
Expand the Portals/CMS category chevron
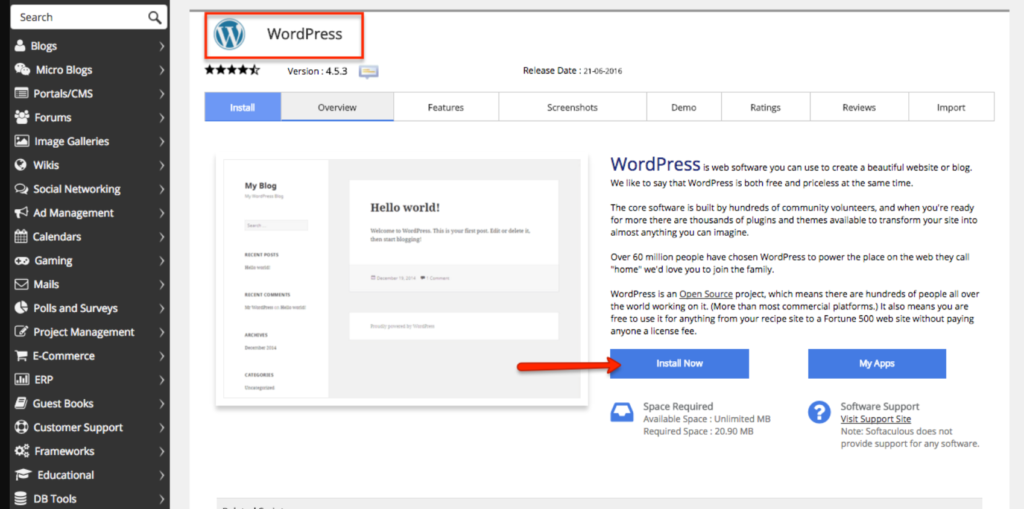tap(161, 93)
